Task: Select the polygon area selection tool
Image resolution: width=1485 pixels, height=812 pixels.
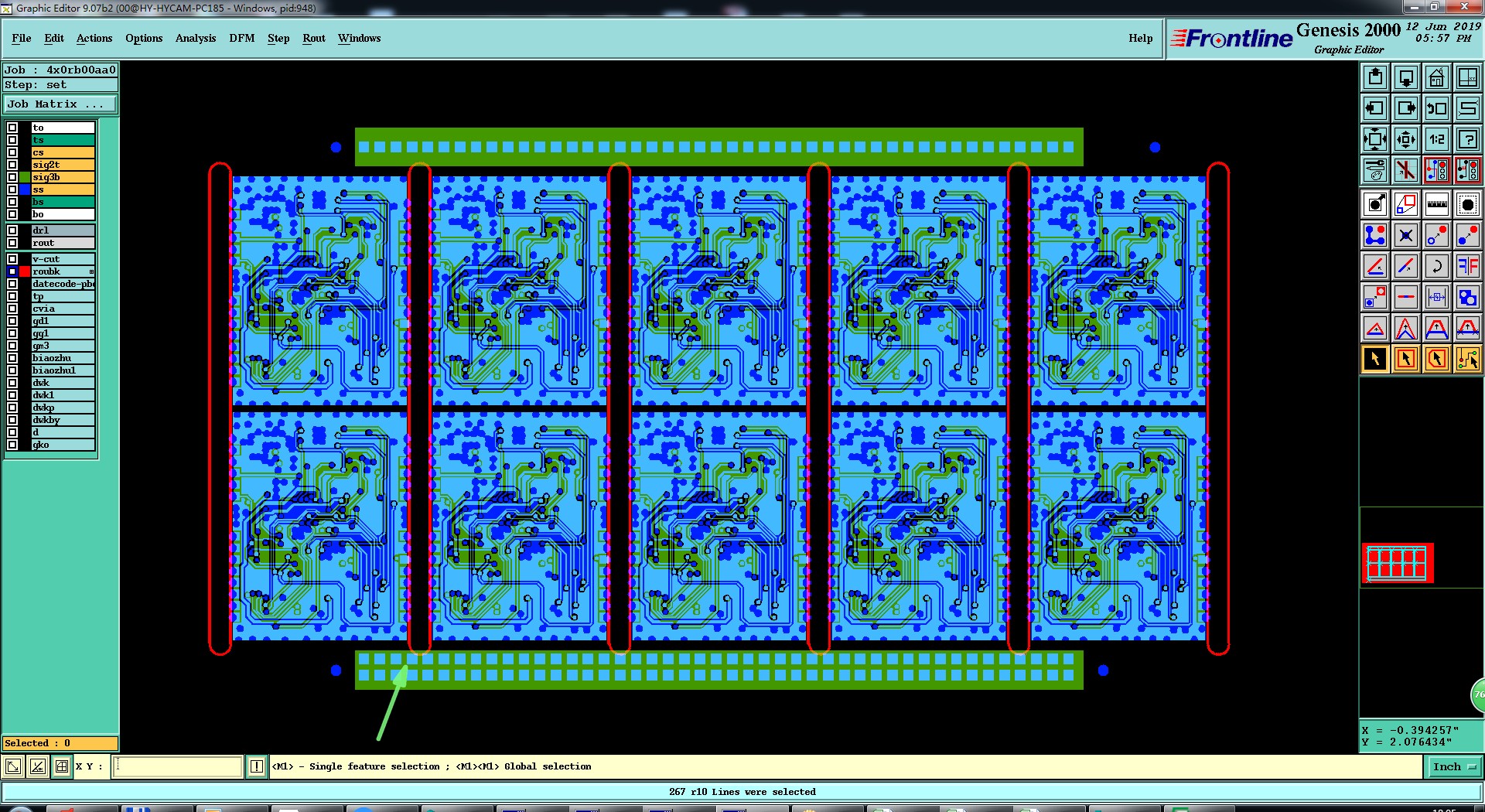Action: 1437,359
